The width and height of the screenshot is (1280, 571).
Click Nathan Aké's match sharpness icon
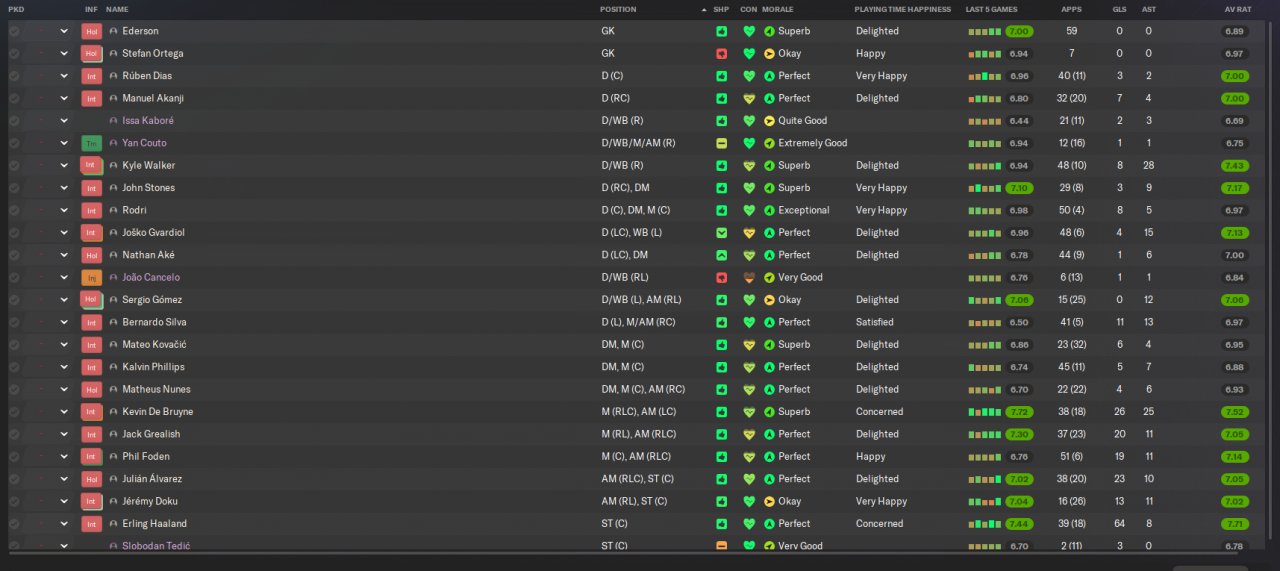(721, 255)
